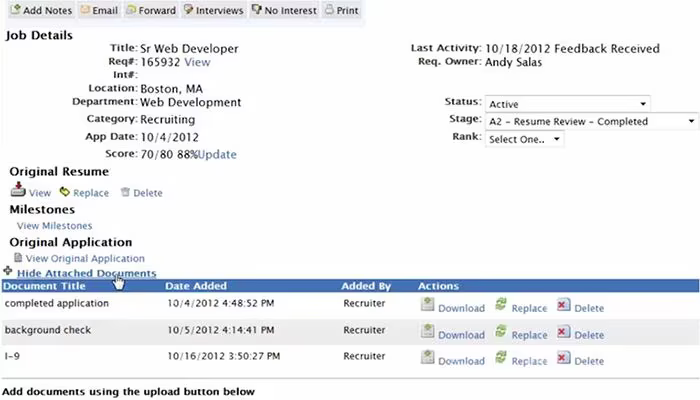The height and width of the screenshot is (400, 700).
Task: Click the View Original Application document icon
Action: pyautogui.click(x=18, y=258)
